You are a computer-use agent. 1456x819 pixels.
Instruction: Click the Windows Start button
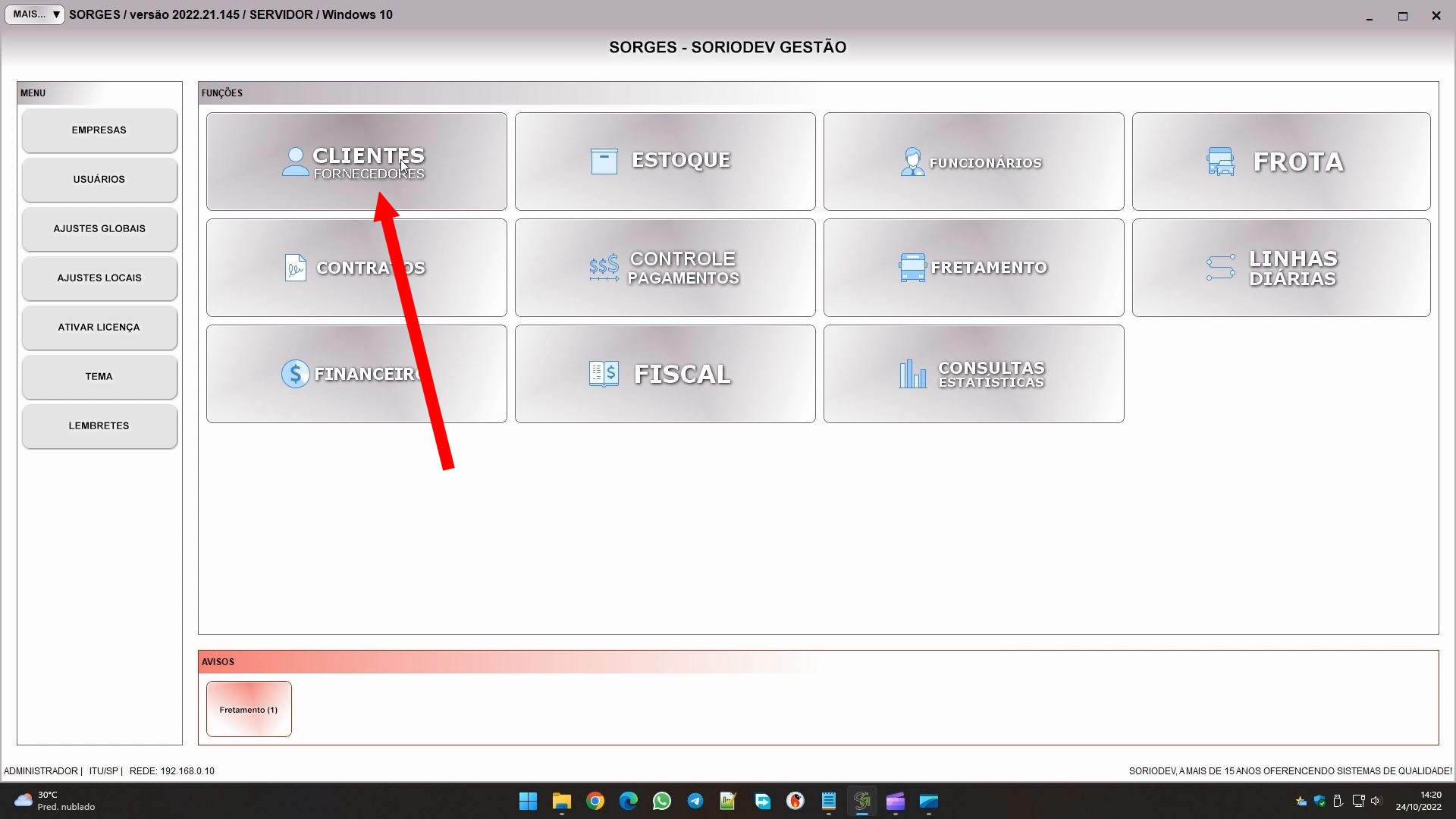(x=528, y=801)
